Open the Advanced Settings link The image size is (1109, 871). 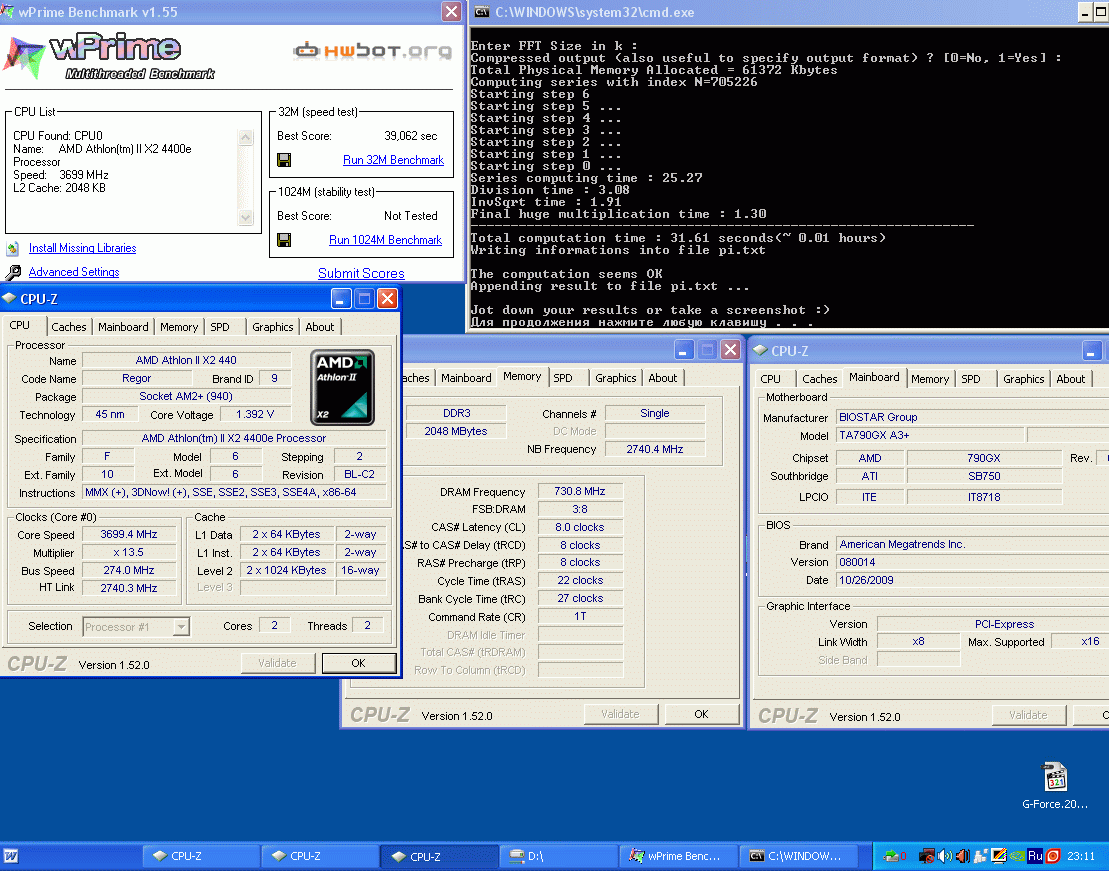pyautogui.click(x=74, y=272)
